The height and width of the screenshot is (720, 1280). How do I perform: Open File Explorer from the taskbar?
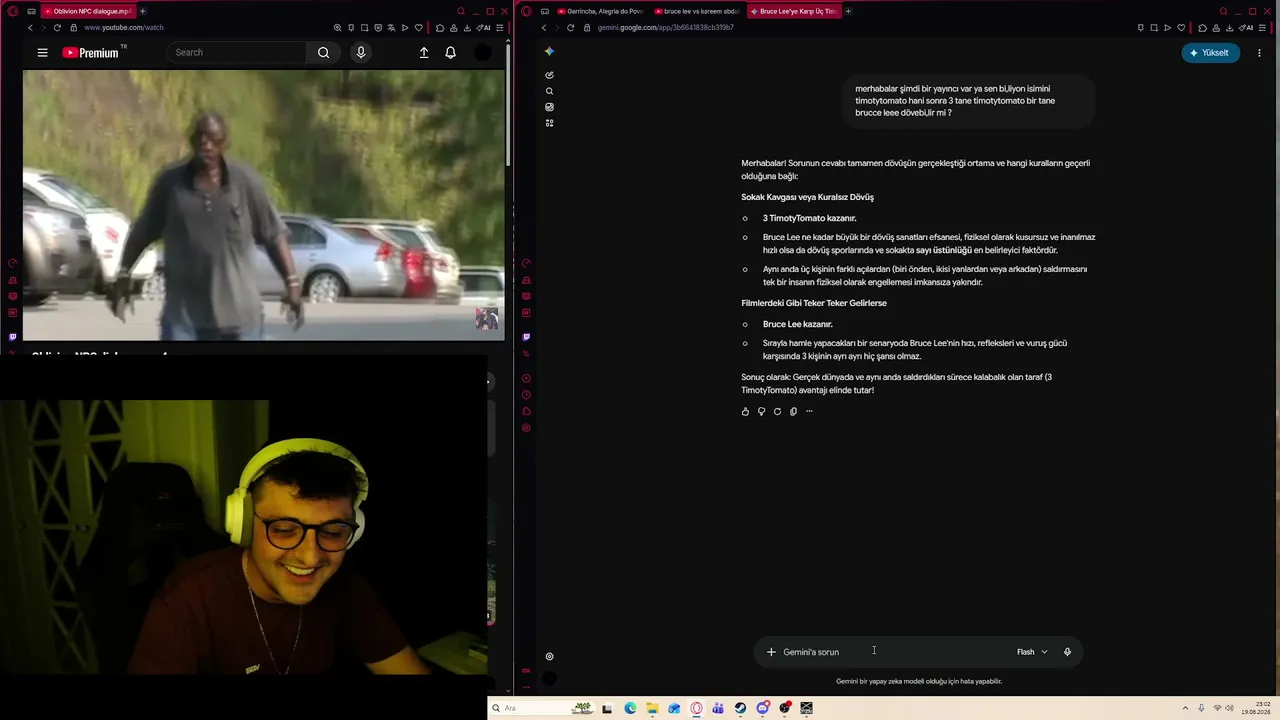pos(652,708)
